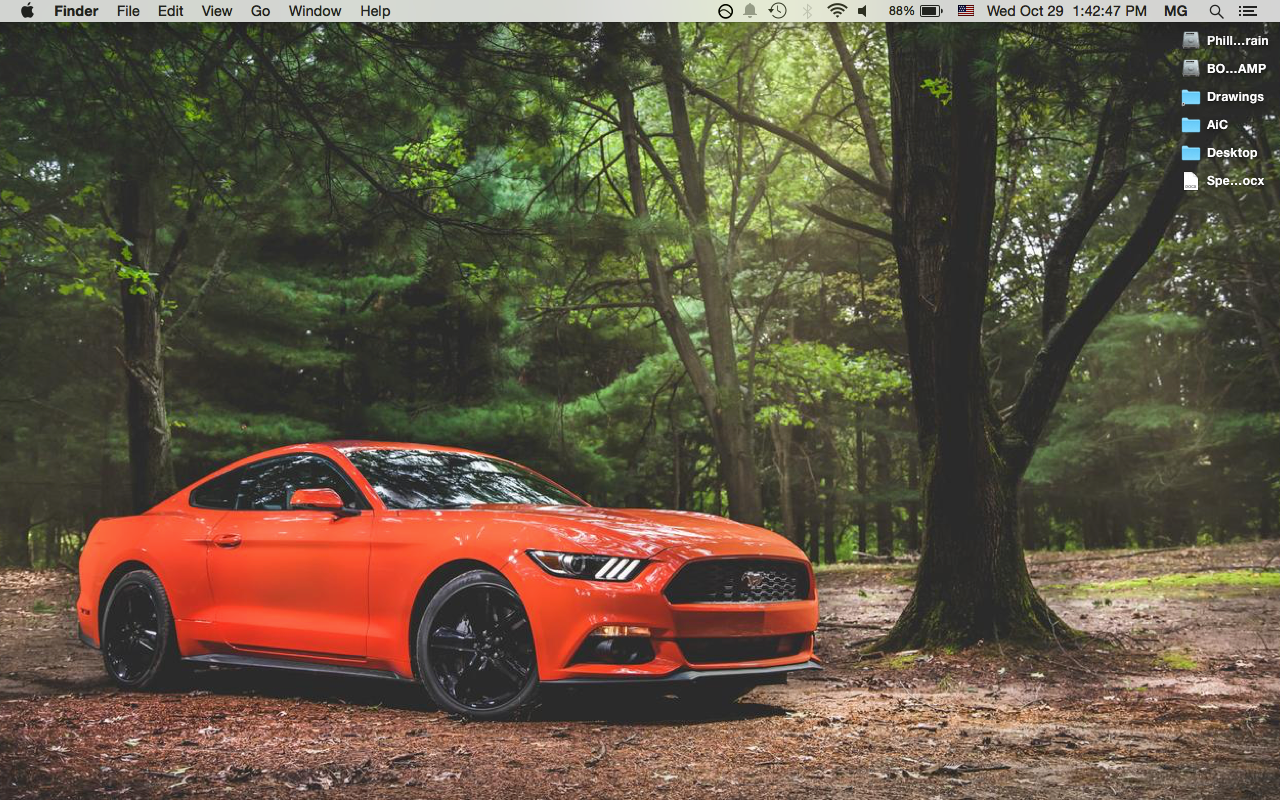Viewport: 1280px width, 800px height.
Task: Open the battery status showing 88%
Action: point(915,11)
